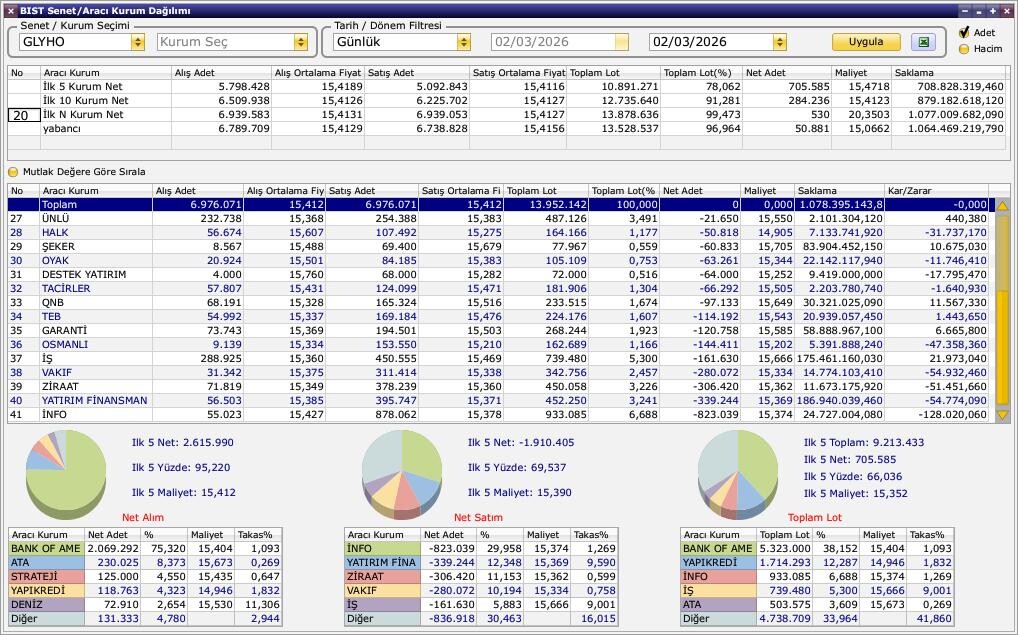Sort by Net Adet column header
The height and width of the screenshot is (635, 1018).
(698, 190)
